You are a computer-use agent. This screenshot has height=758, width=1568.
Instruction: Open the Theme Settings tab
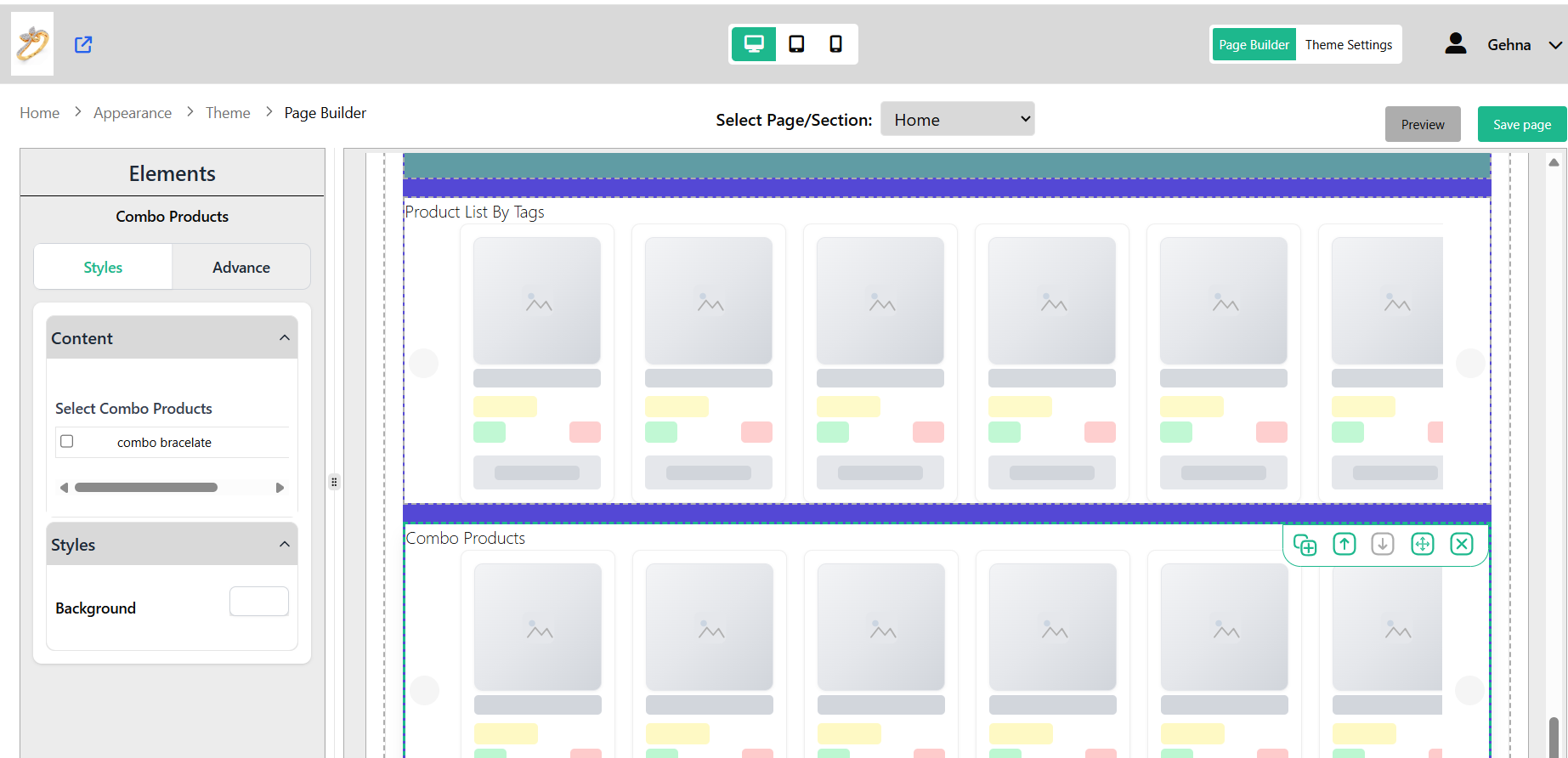pos(1349,44)
